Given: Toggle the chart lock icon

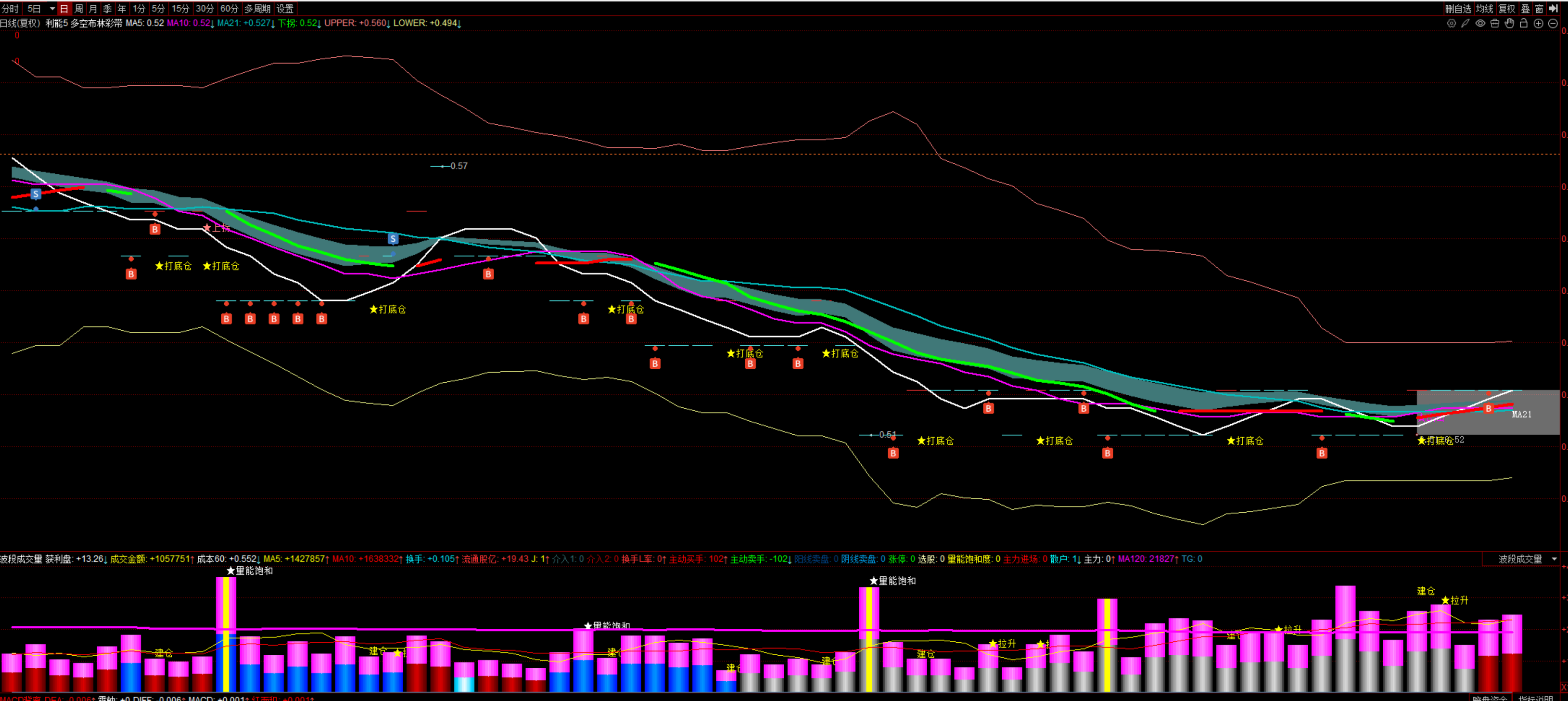Looking at the screenshot, I should [1524, 23].
